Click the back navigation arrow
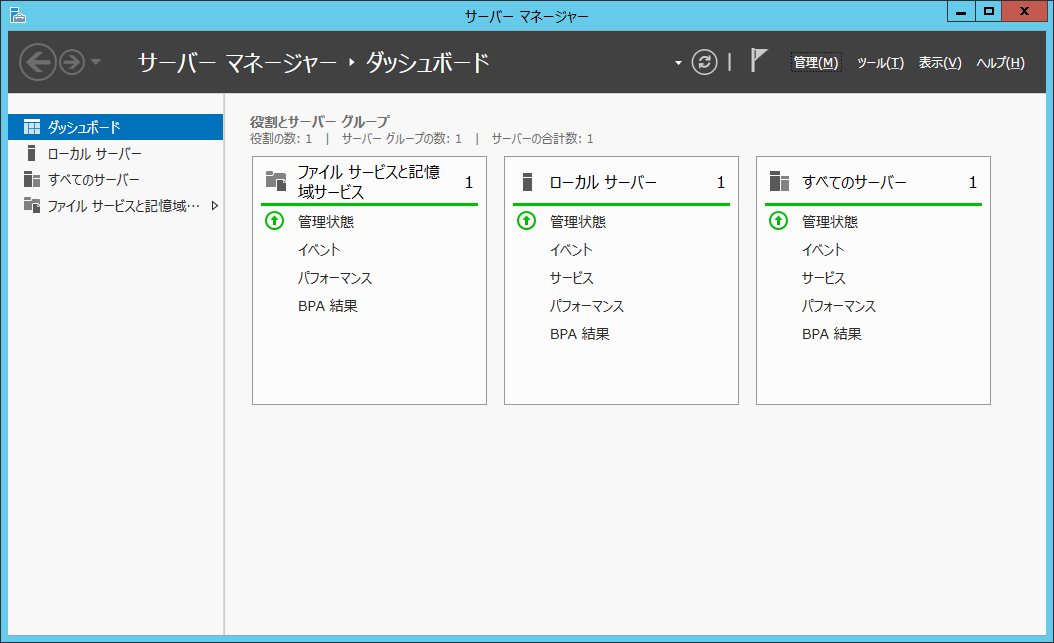Image resolution: width=1054 pixels, height=643 pixels. tap(37, 63)
